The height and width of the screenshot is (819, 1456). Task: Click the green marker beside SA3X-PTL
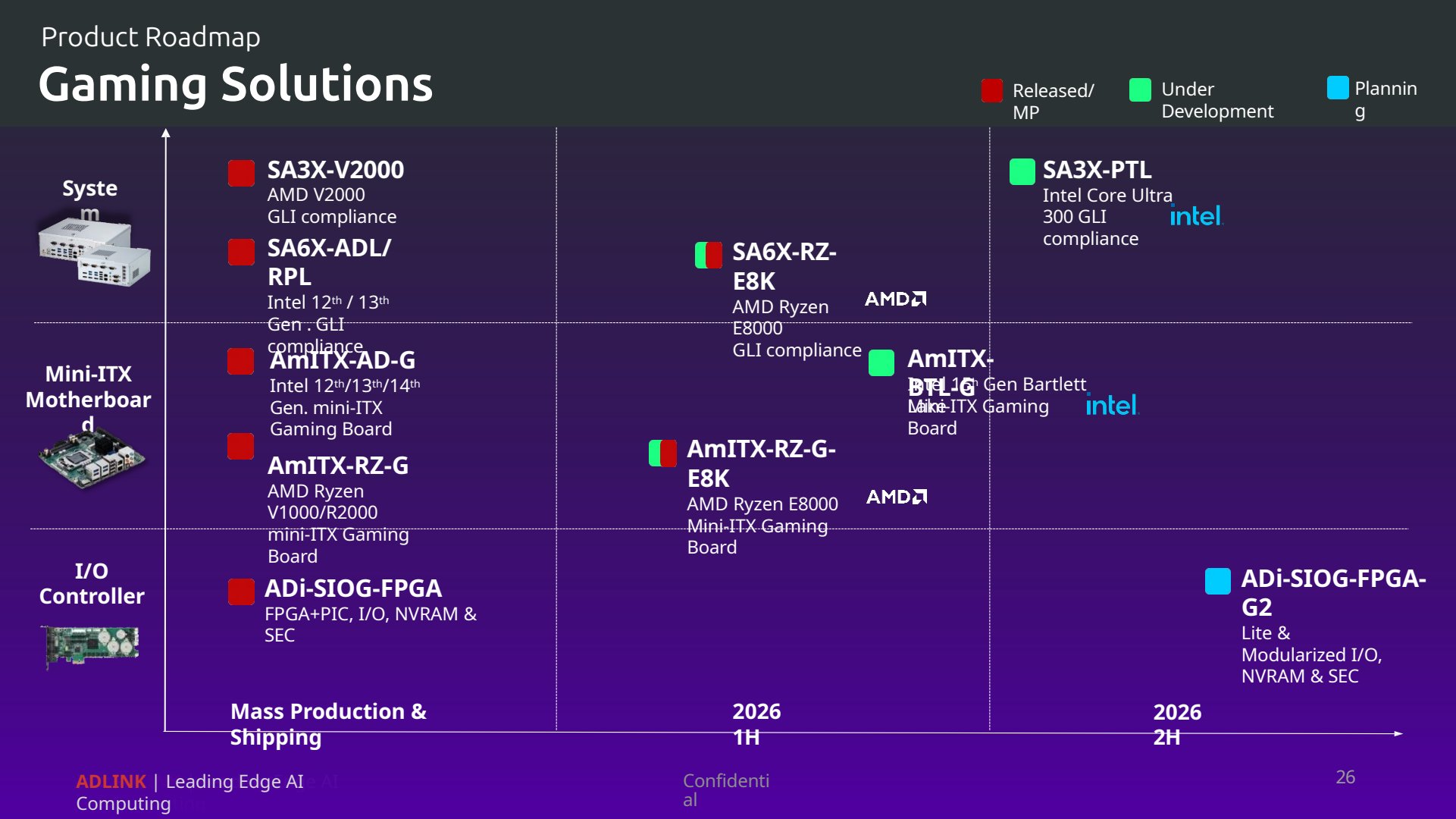pyautogui.click(x=1022, y=171)
